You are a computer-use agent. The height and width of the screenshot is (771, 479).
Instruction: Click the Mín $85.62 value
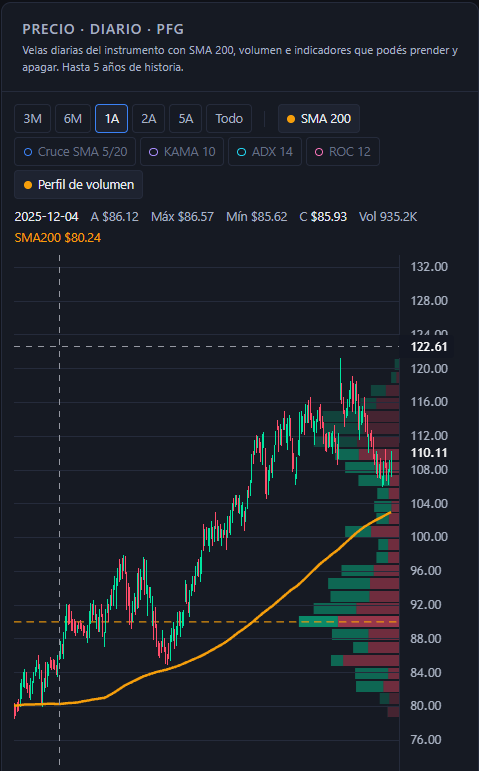257,217
